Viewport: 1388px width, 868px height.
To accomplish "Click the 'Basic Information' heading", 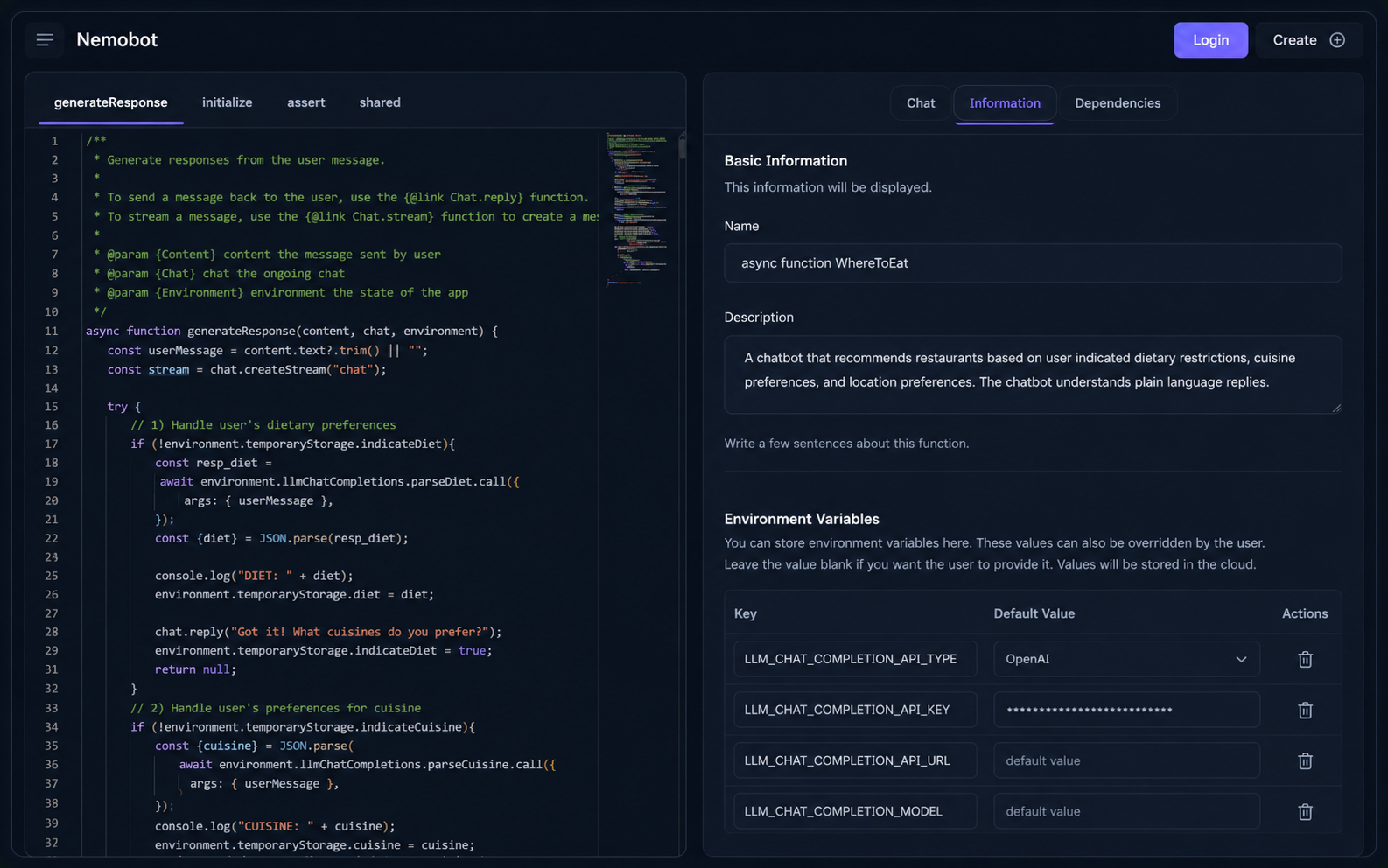I will [x=785, y=161].
